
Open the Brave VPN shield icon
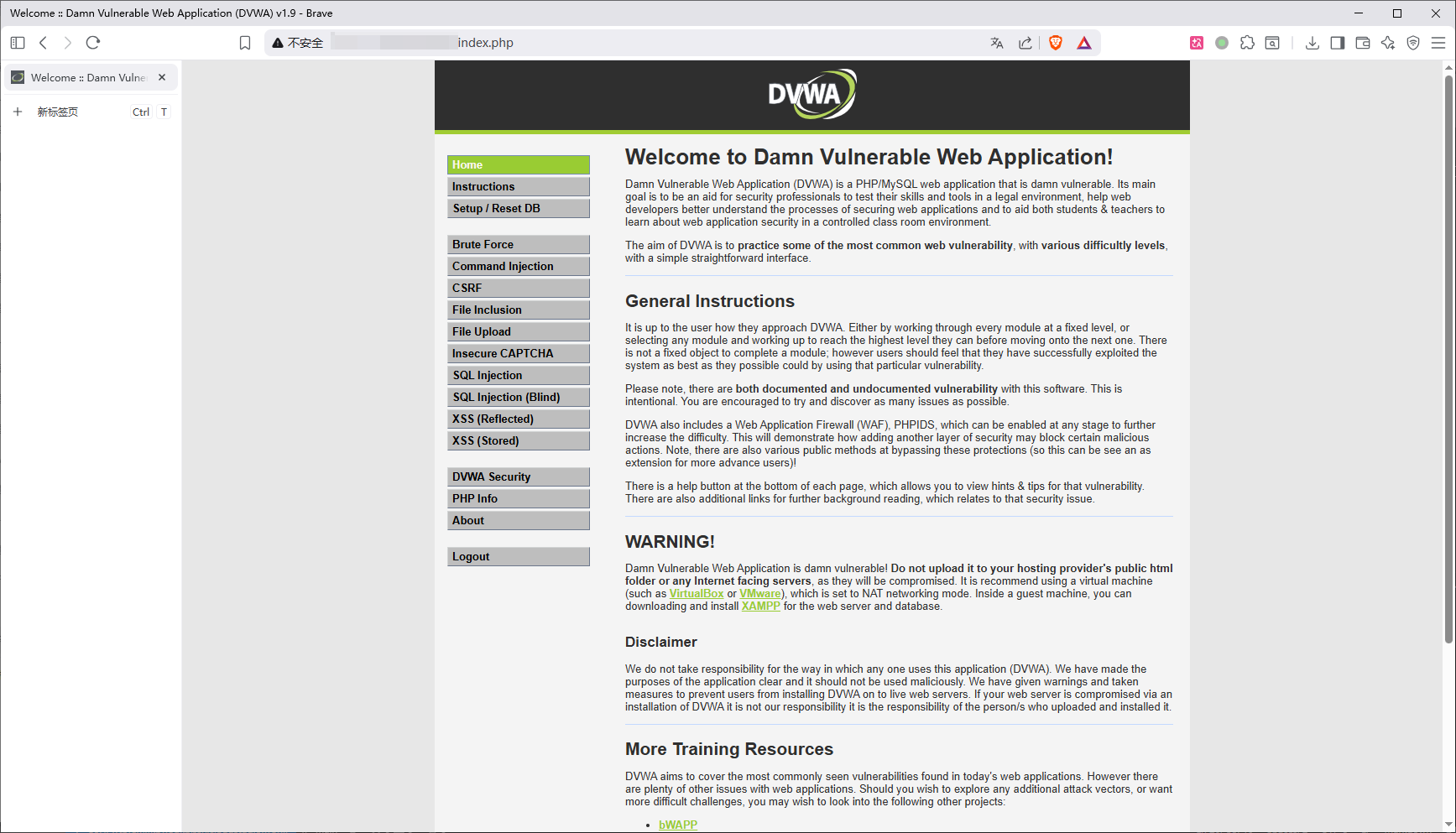point(1413,43)
